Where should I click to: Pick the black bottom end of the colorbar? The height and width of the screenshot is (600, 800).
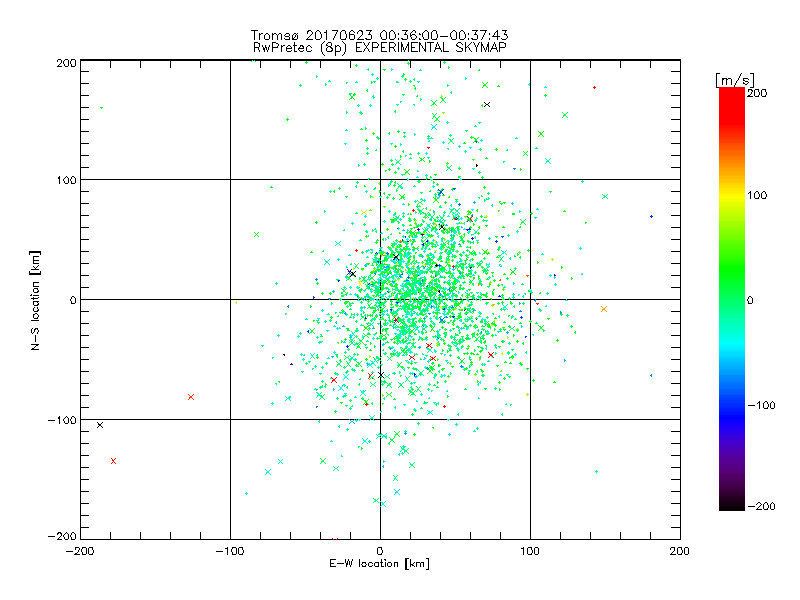pyautogui.click(x=732, y=505)
